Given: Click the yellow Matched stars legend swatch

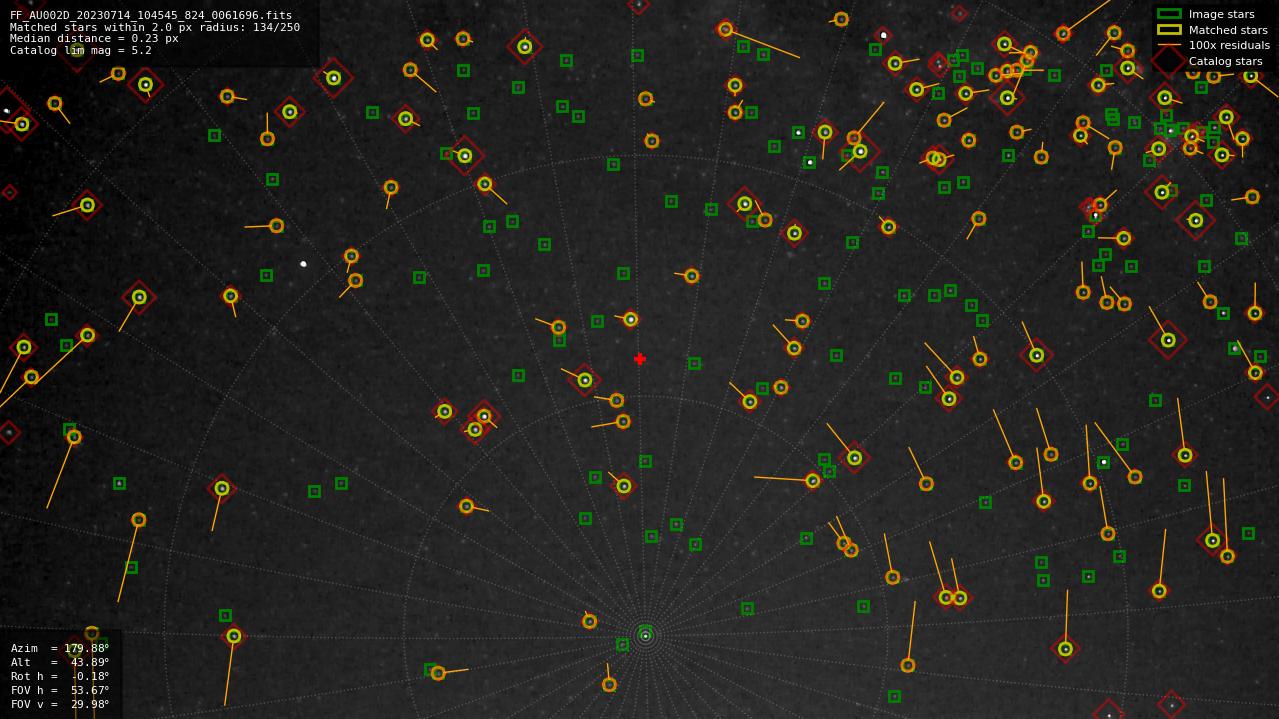Looking at the screenshot, I should (1169, 30).
